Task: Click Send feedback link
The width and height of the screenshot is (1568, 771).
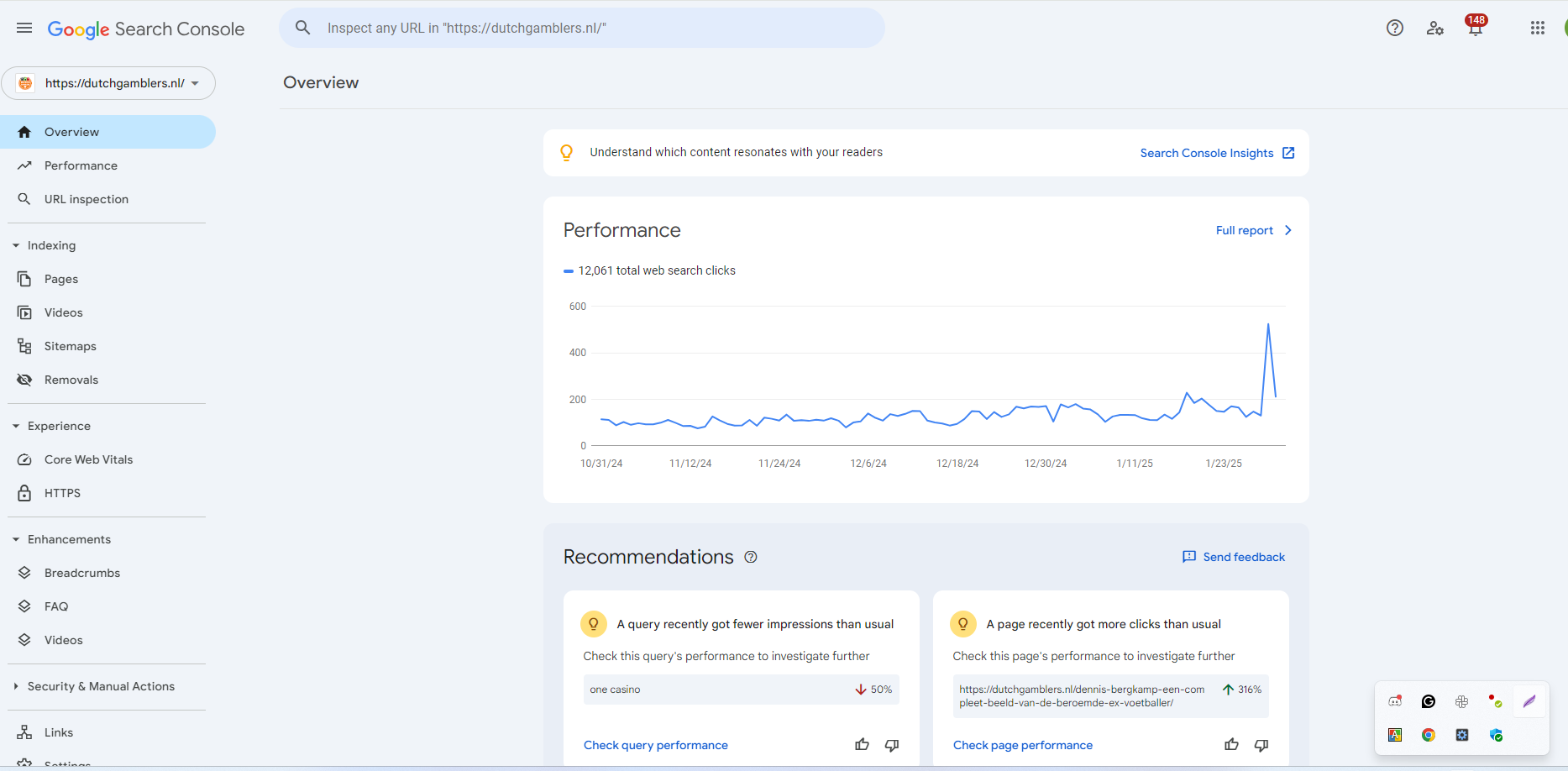Action: pyautogui.click(x=1244, y=557)
